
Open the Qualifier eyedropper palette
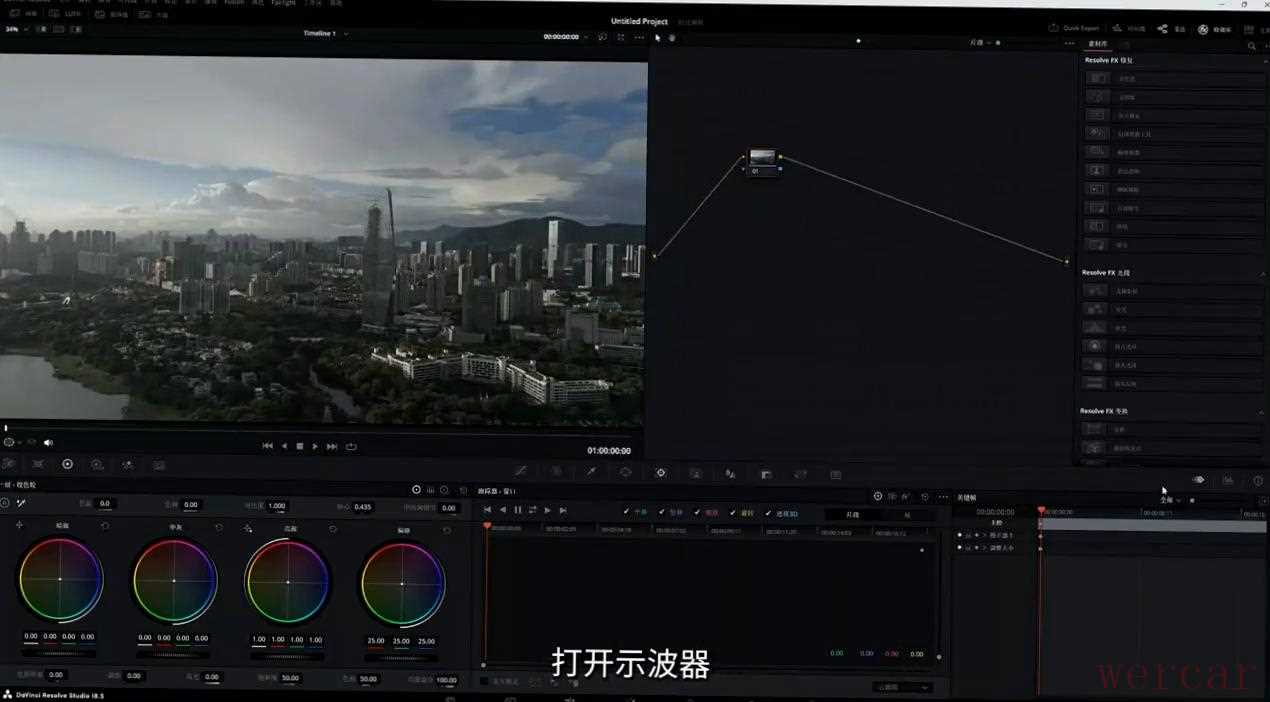click(591, 472)
